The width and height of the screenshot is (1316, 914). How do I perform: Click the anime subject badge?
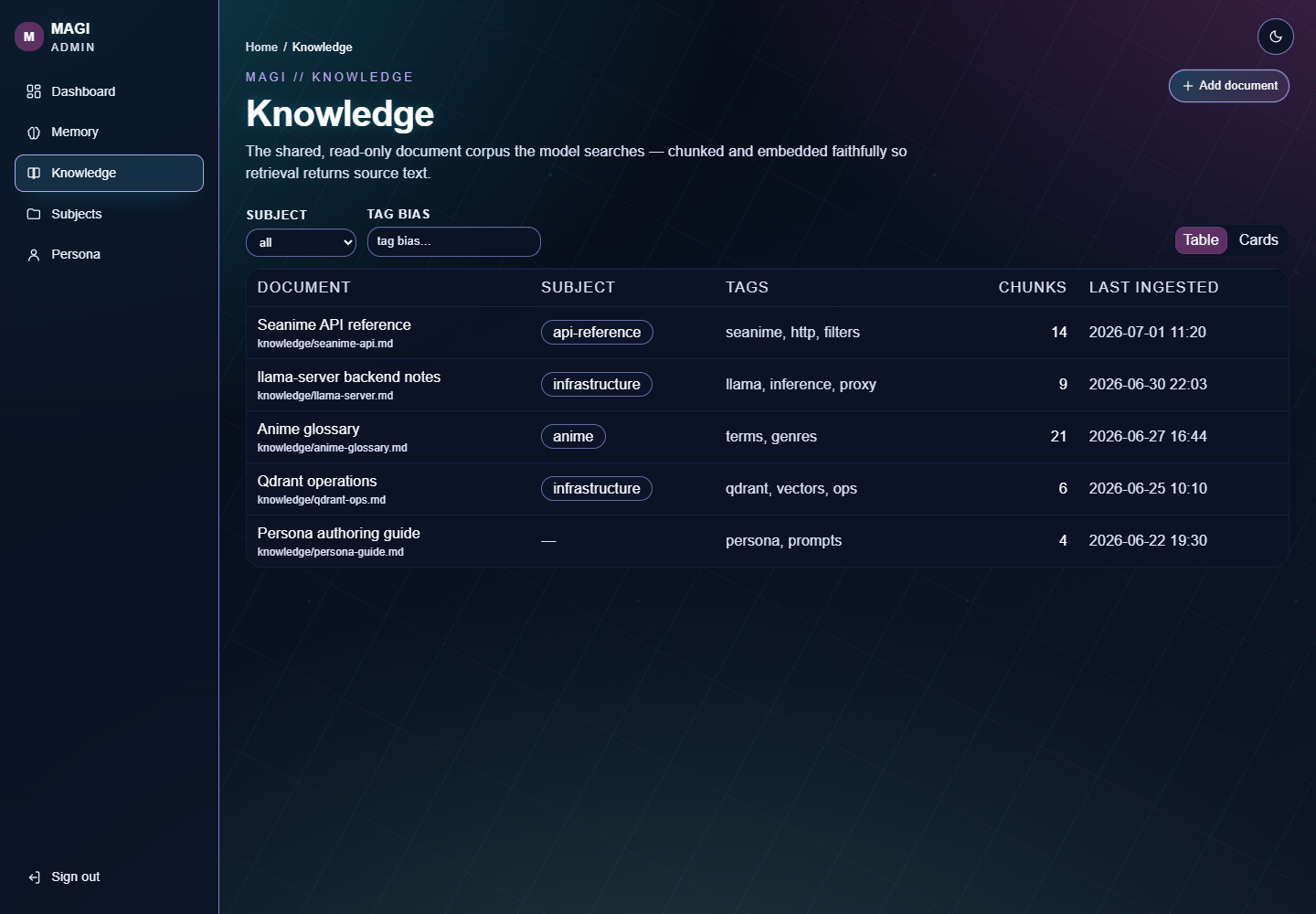pyautogui.click(x=573, y=436)
